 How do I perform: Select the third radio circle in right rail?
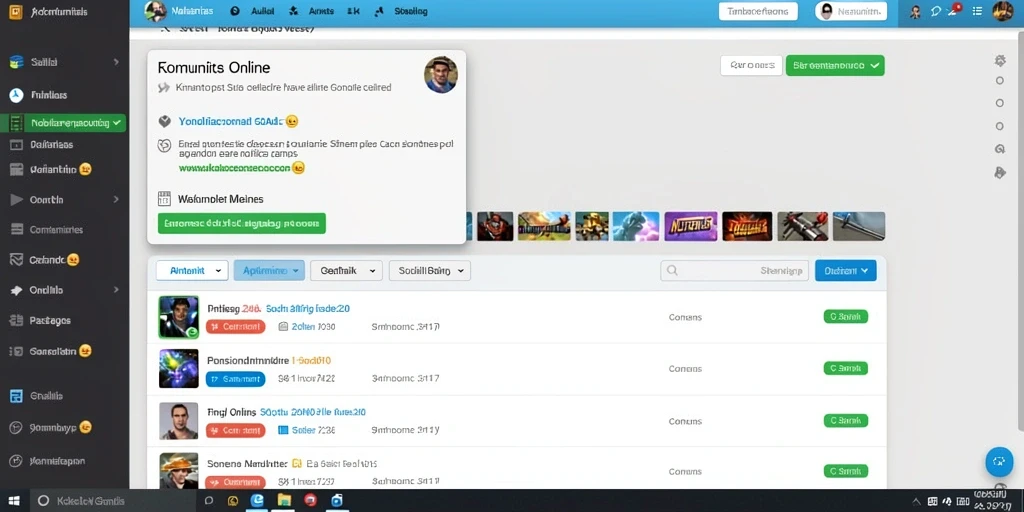pyautogui.click(x=999, y=126)
